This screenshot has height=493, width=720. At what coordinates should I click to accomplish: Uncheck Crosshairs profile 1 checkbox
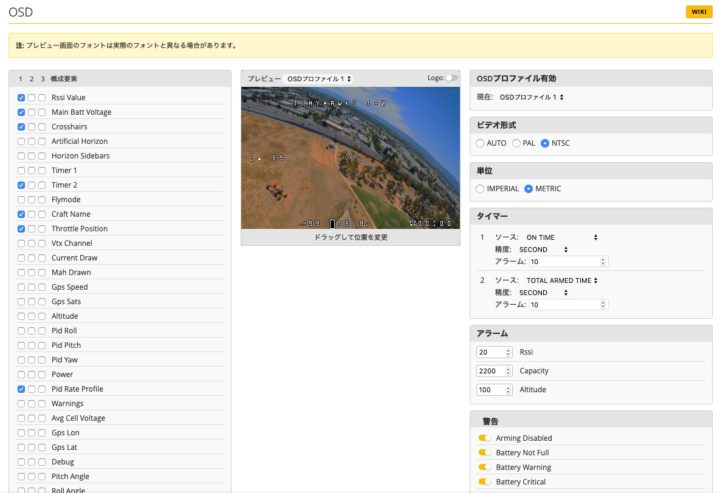22,127
